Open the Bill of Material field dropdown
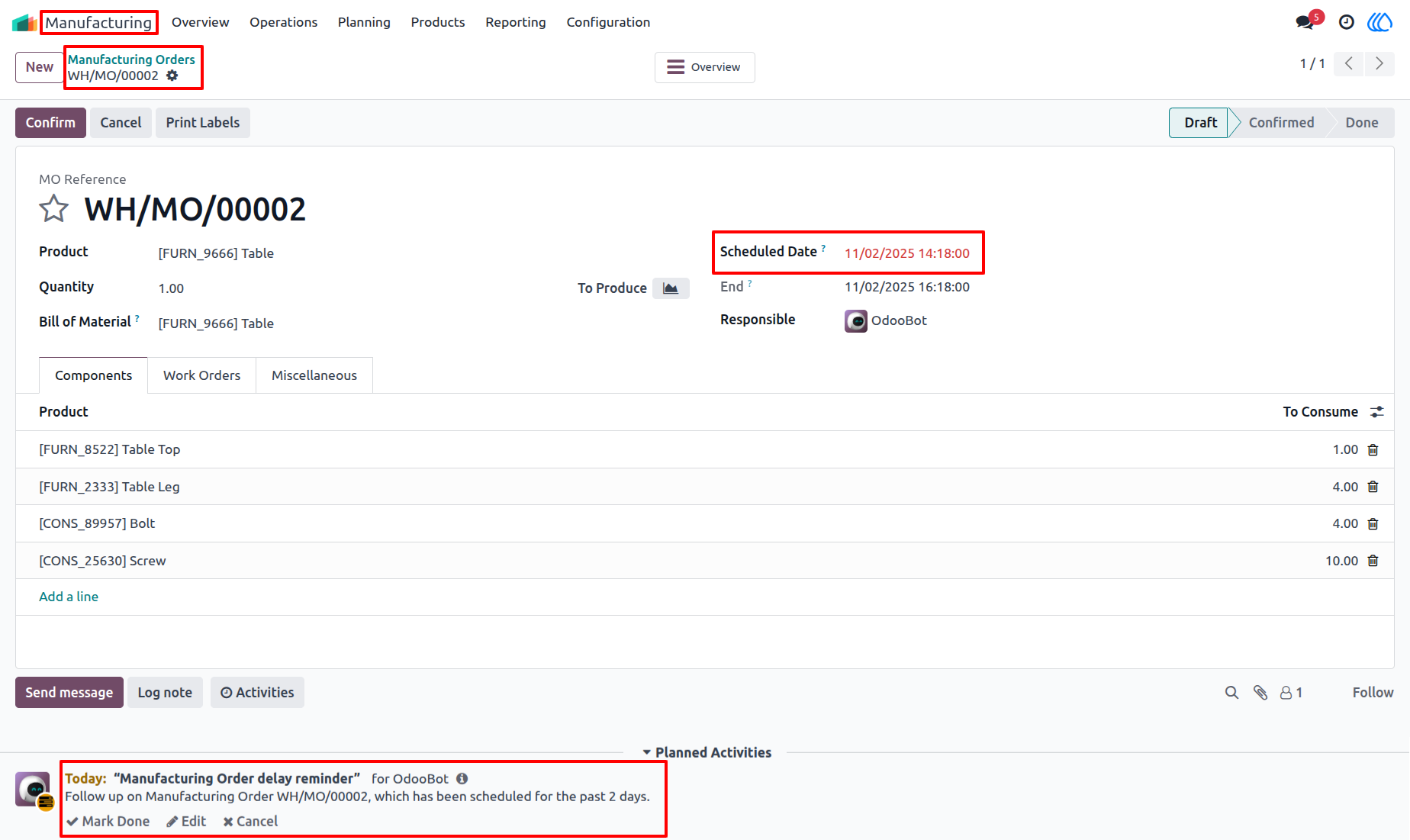Viewport: 1410px width, 840px height. [x=216, y=323]
